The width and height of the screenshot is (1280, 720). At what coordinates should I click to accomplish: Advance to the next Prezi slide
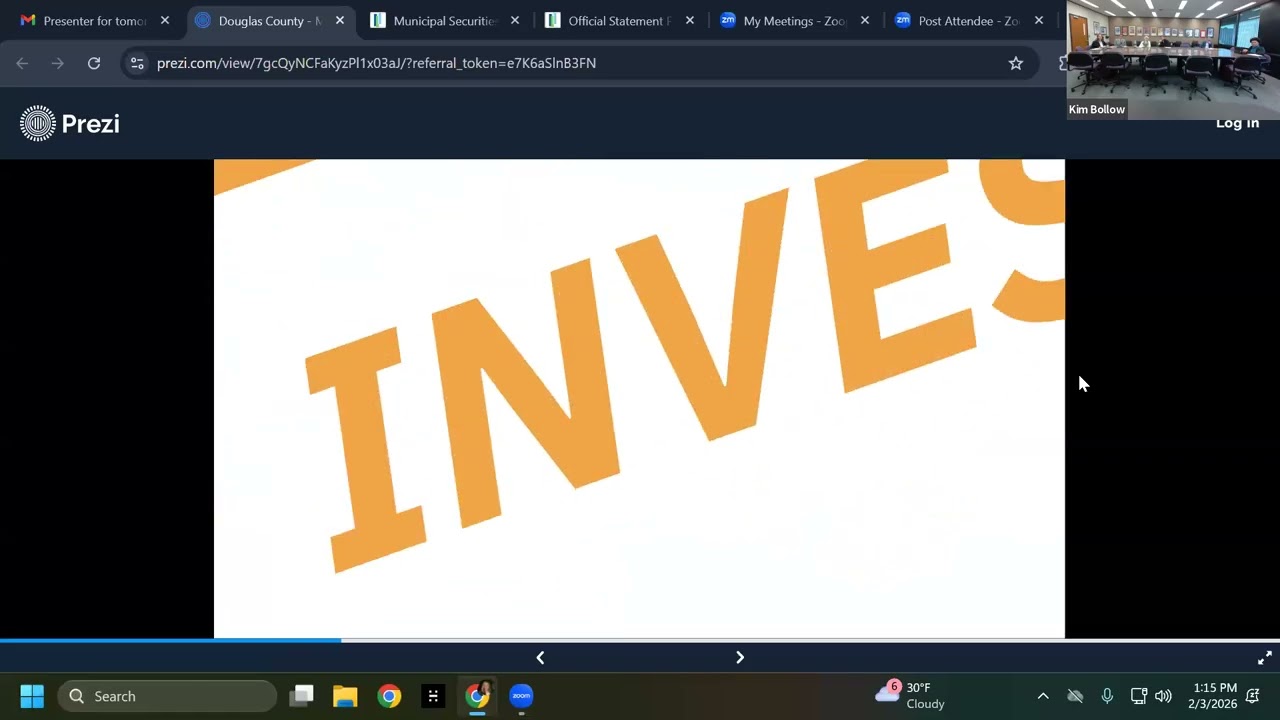740,657
